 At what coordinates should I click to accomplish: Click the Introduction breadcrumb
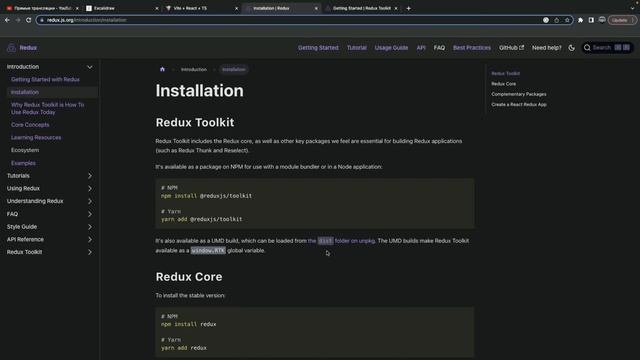(x=194, y=69)
